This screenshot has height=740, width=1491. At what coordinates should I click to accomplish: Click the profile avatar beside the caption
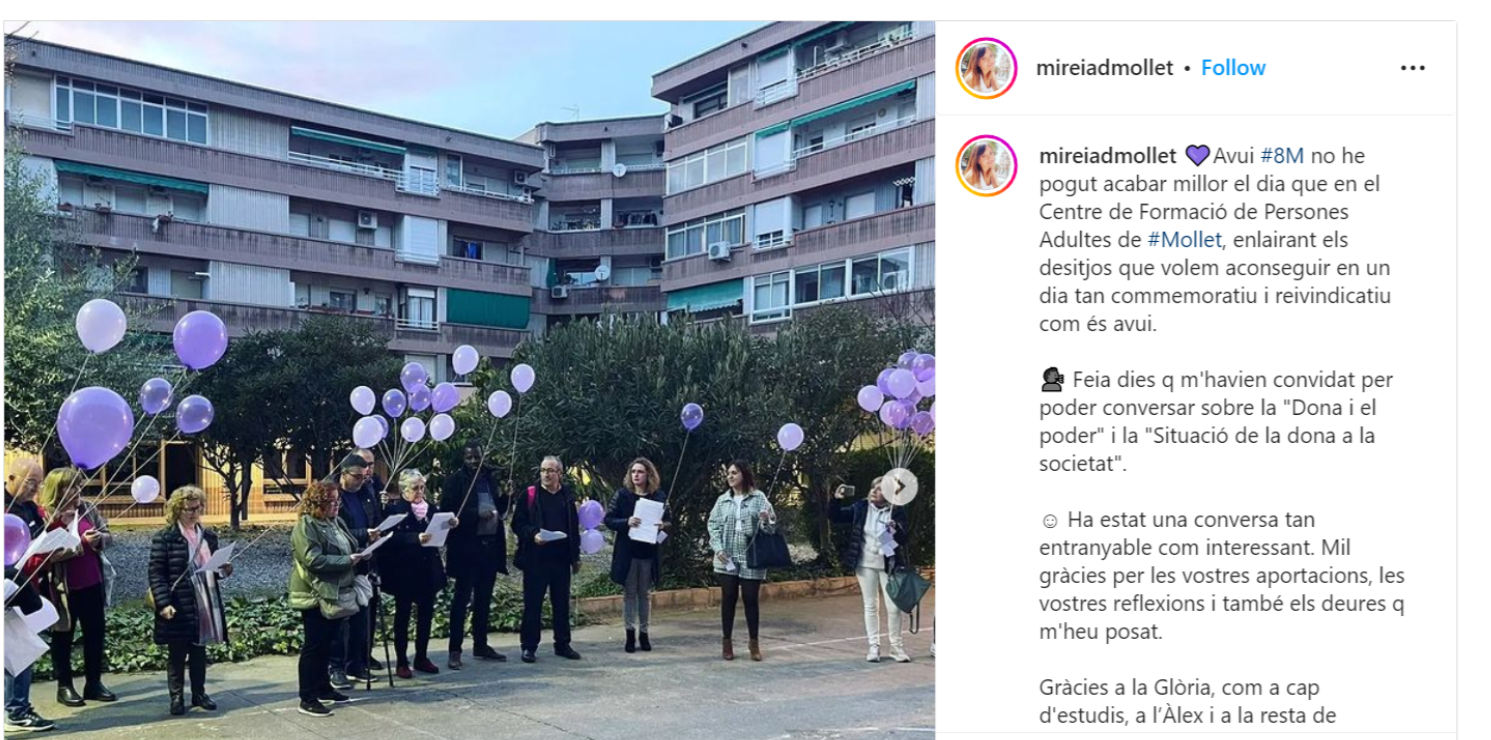[x=986, y=165]
